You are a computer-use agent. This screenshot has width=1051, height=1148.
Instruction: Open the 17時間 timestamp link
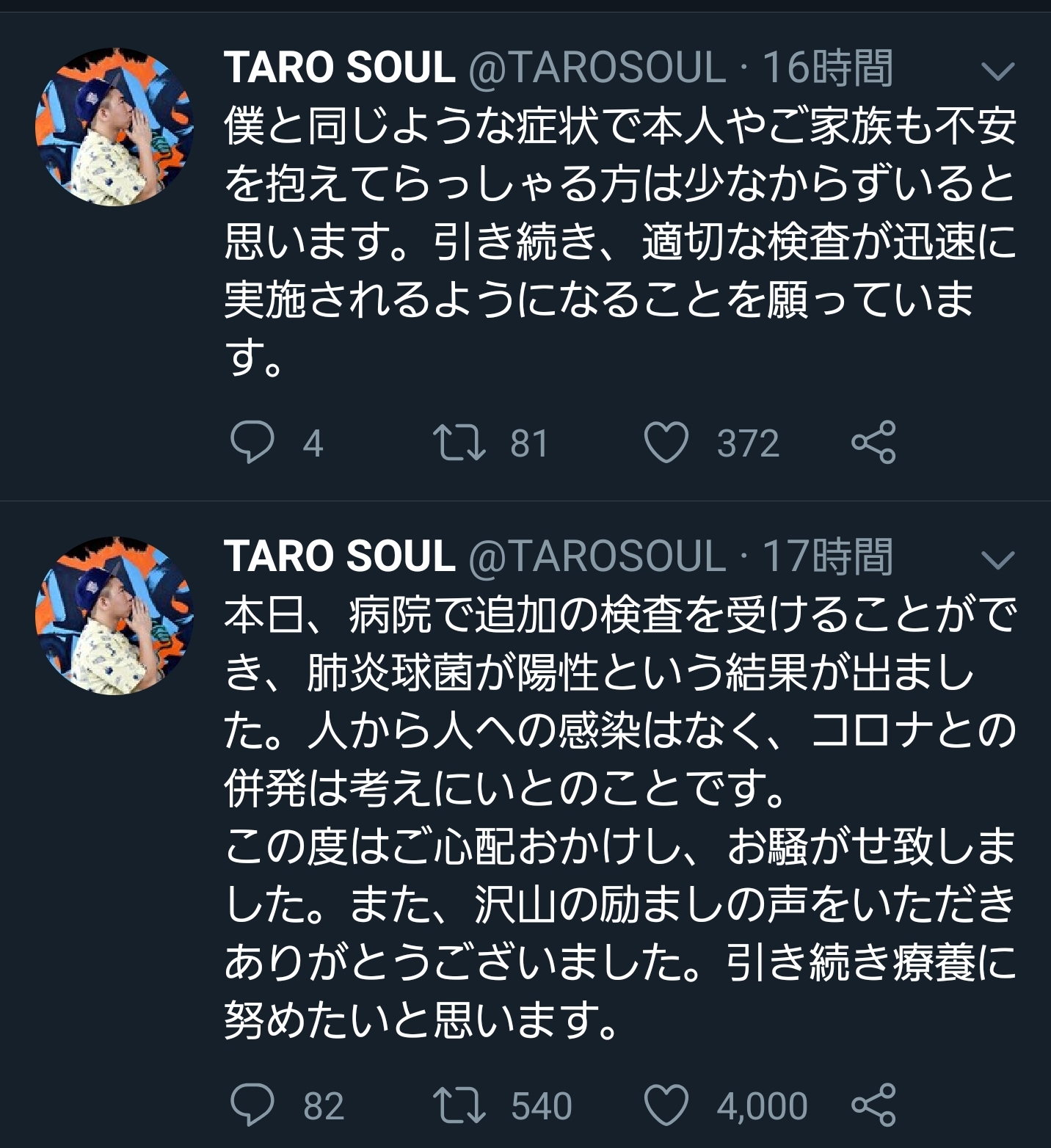coord(827,556)
